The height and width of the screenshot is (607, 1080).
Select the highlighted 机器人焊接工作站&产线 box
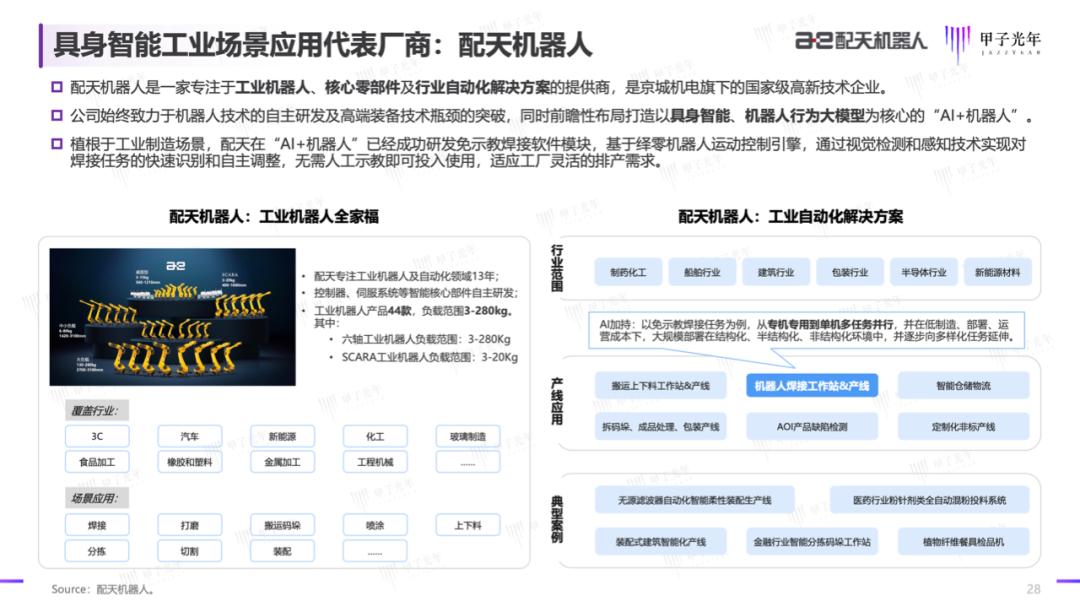coord(811,385)
